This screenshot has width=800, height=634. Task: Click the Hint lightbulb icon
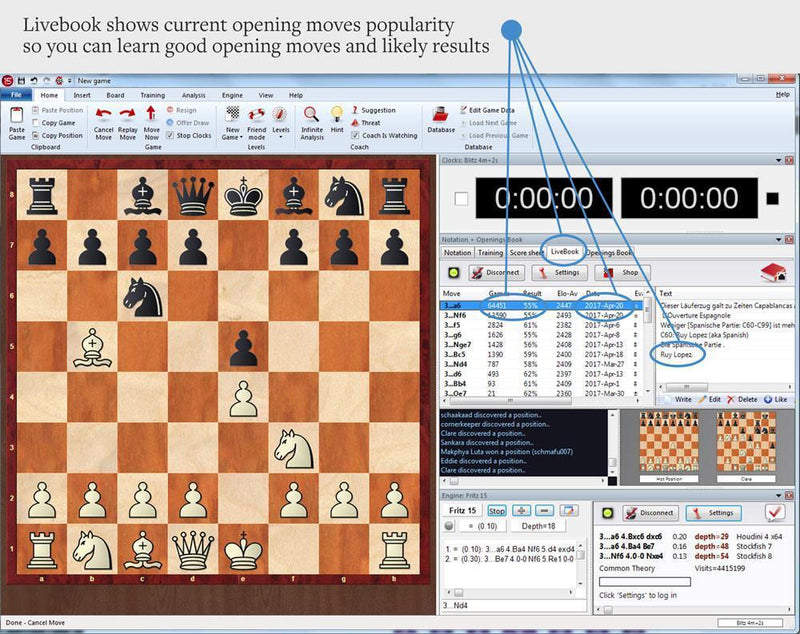point(336,113)
